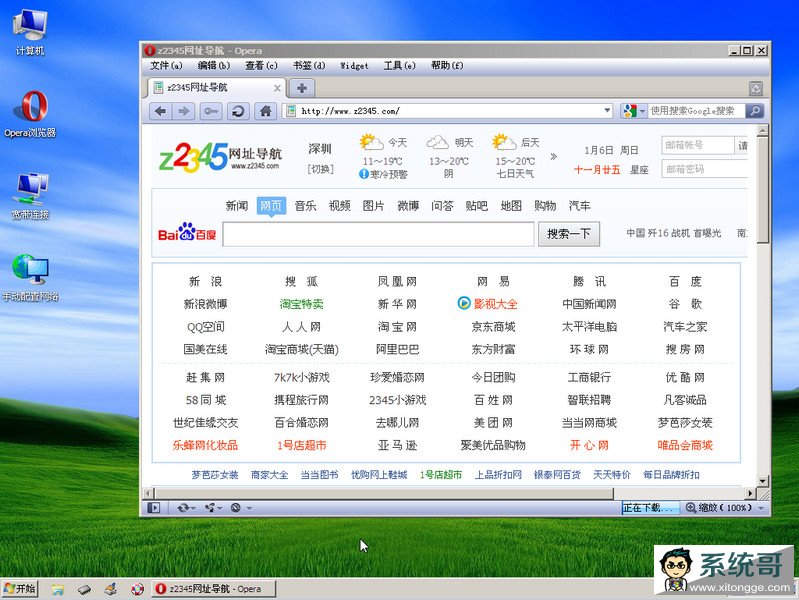Open the 唯品会商城 link
Screen dimensions: 799x600
coord(685,445)
